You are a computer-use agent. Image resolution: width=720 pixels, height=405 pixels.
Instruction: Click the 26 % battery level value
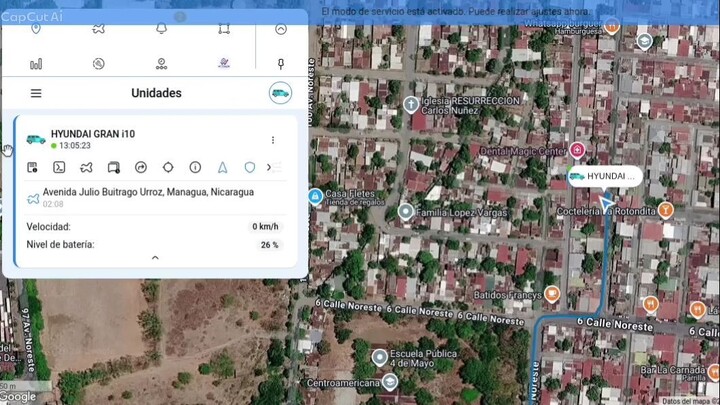(x=270, y=245)
